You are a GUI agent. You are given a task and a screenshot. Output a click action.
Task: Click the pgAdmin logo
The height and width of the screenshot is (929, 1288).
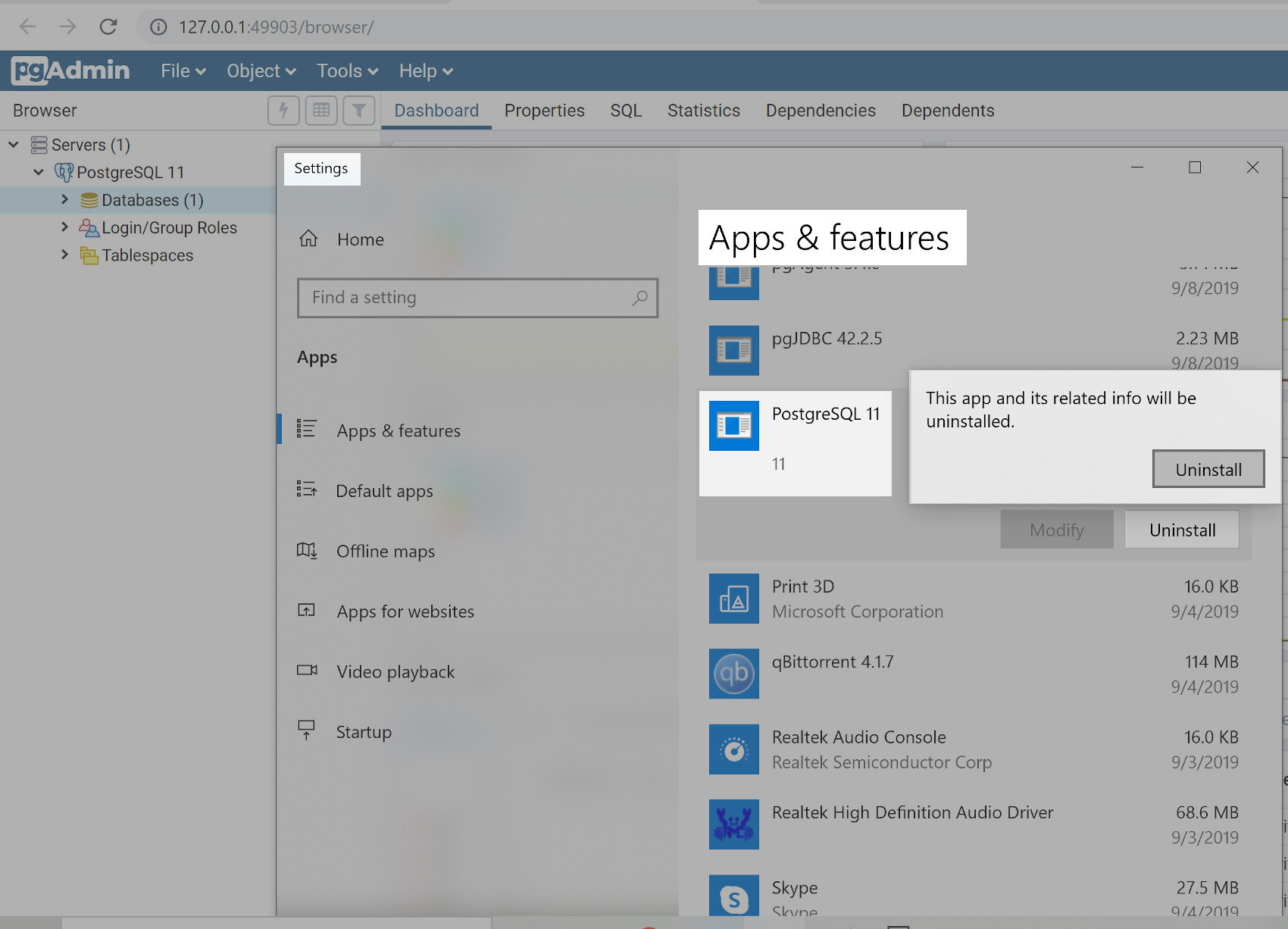coord(70,70)
